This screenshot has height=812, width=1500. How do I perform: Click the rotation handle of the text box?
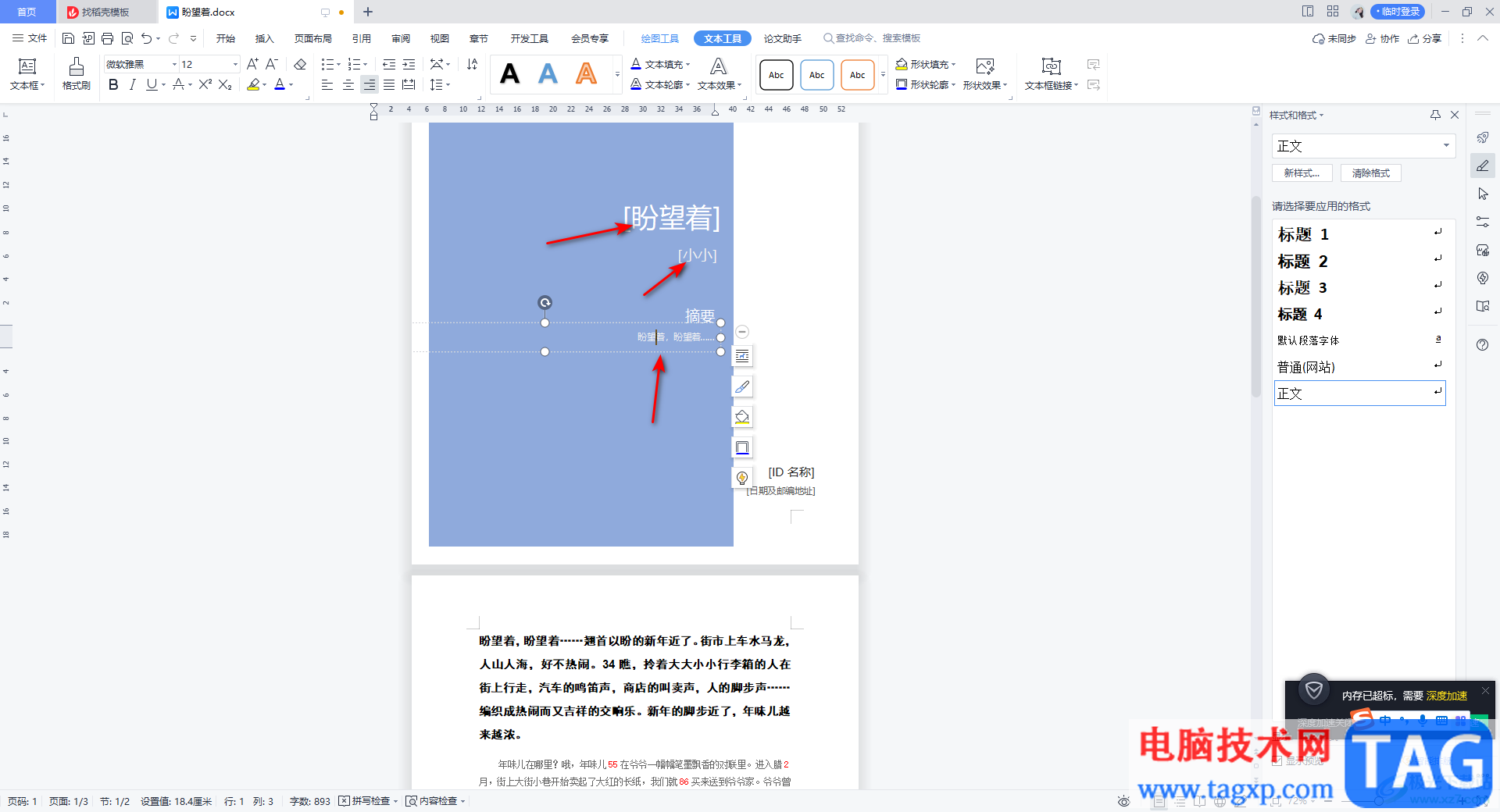click(x=545, y=302)
